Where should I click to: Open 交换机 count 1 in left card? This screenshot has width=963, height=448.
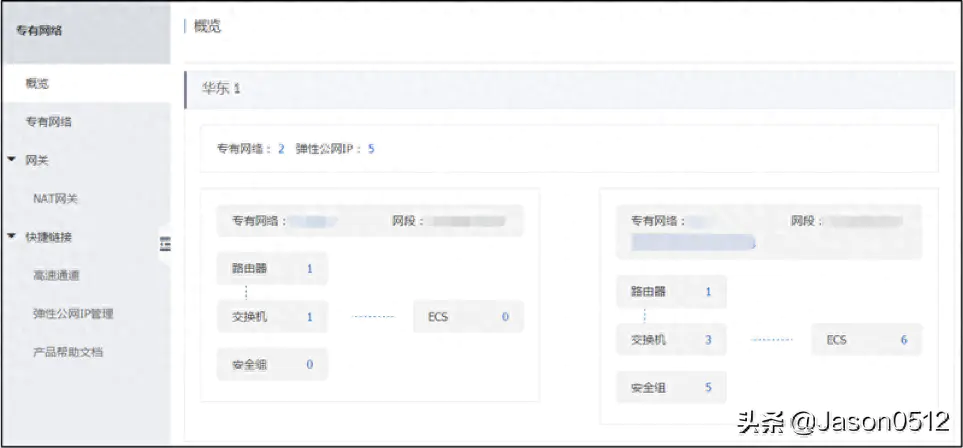click(310, 317)
